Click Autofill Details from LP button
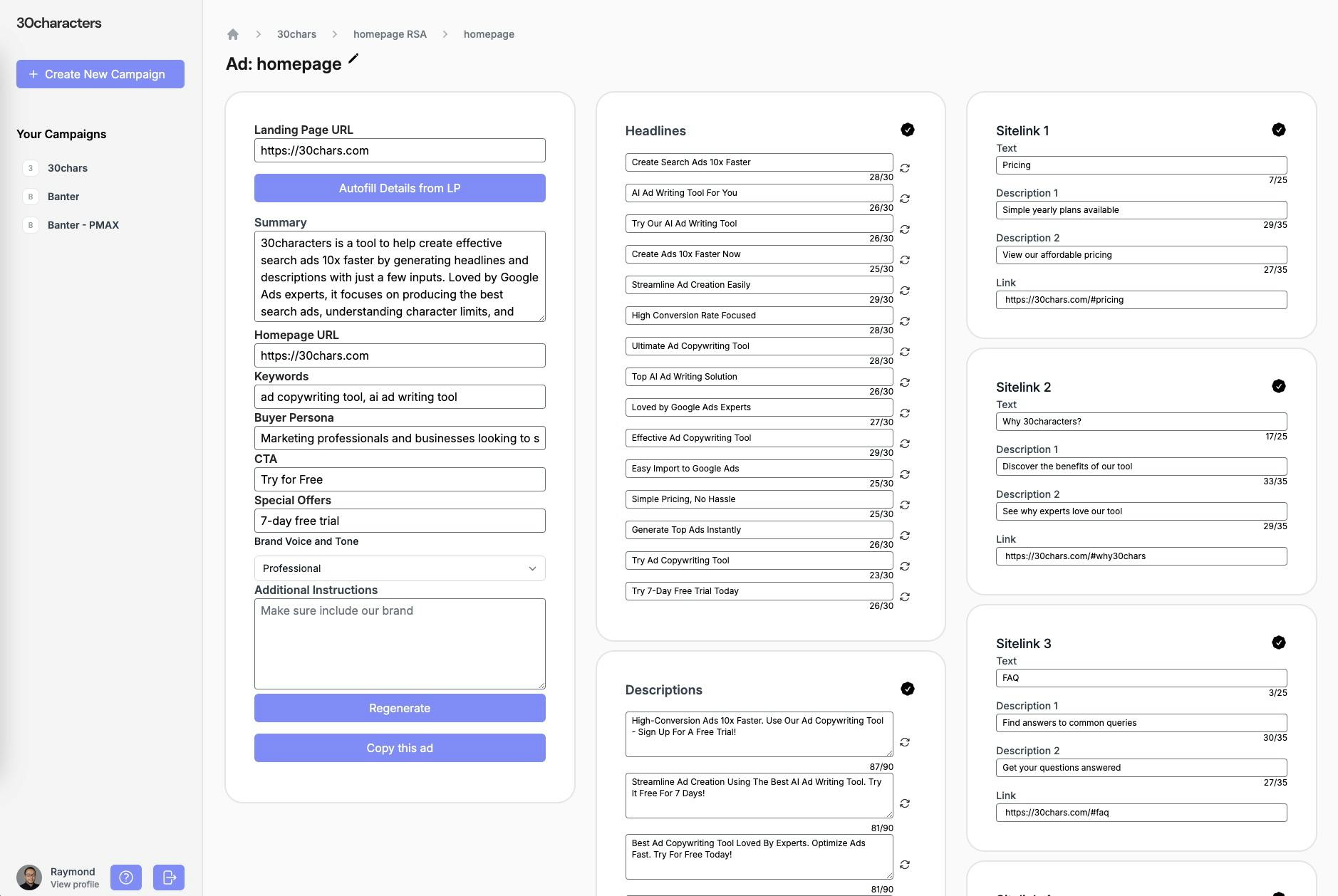This screenshot has height=896, width=1338. tap(400, 188)
